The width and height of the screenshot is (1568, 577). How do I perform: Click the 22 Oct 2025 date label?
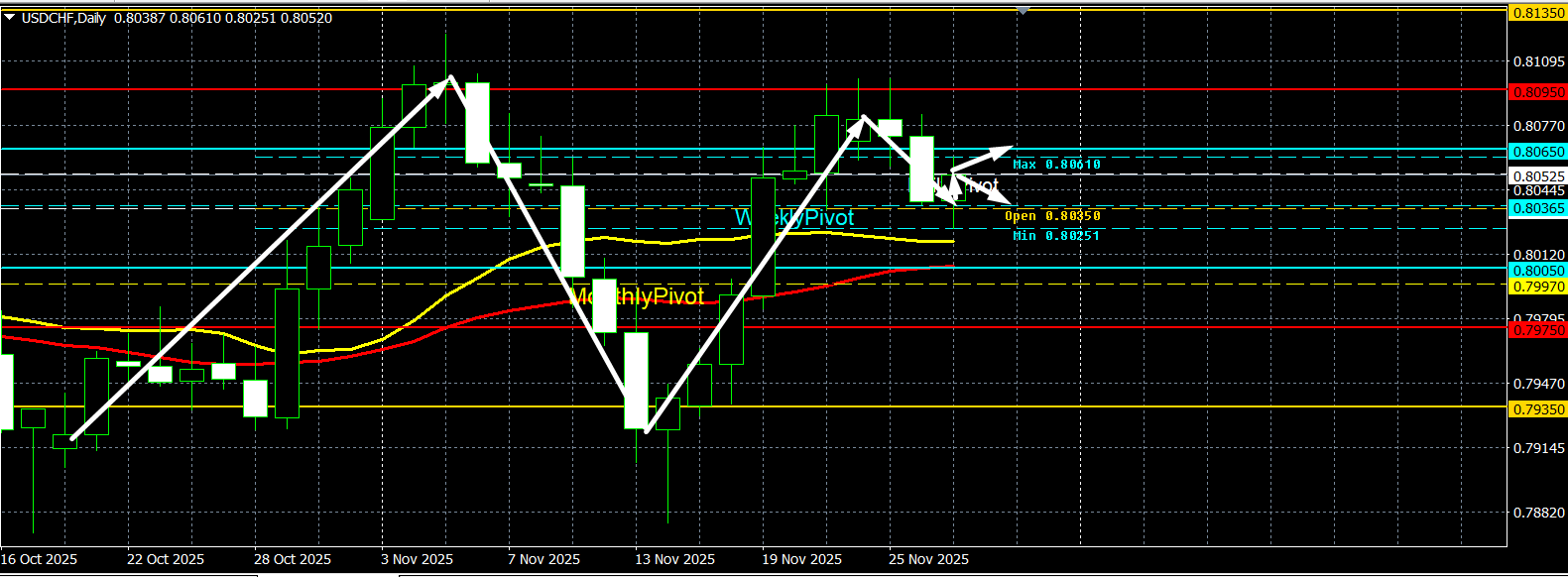click(x=166, y=559)
